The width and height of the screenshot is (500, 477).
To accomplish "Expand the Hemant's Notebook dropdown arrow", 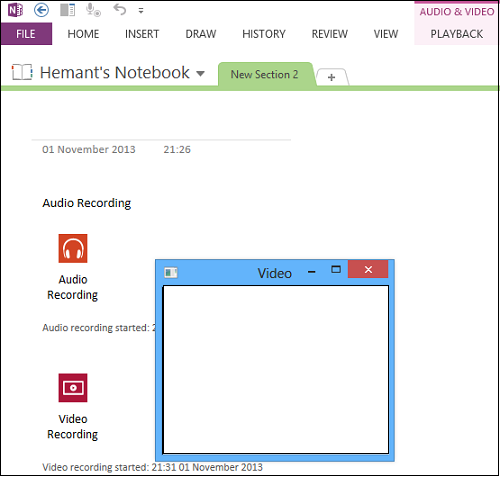I will (x=200, y=73).
